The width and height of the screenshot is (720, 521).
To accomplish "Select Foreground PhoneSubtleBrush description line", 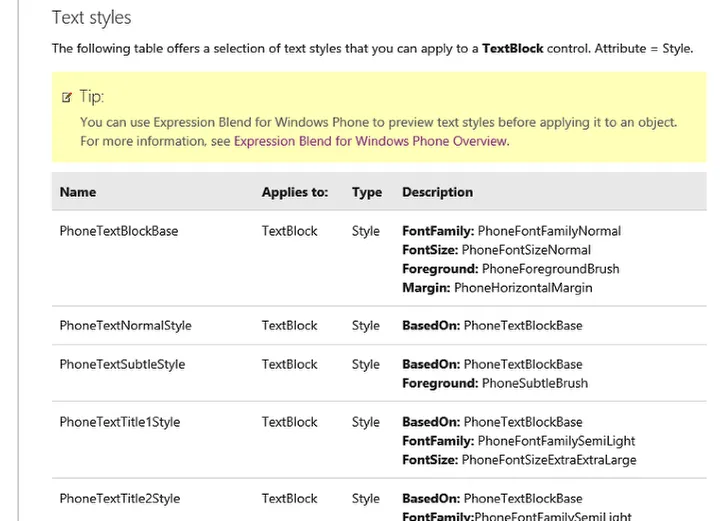I will 495,383.
